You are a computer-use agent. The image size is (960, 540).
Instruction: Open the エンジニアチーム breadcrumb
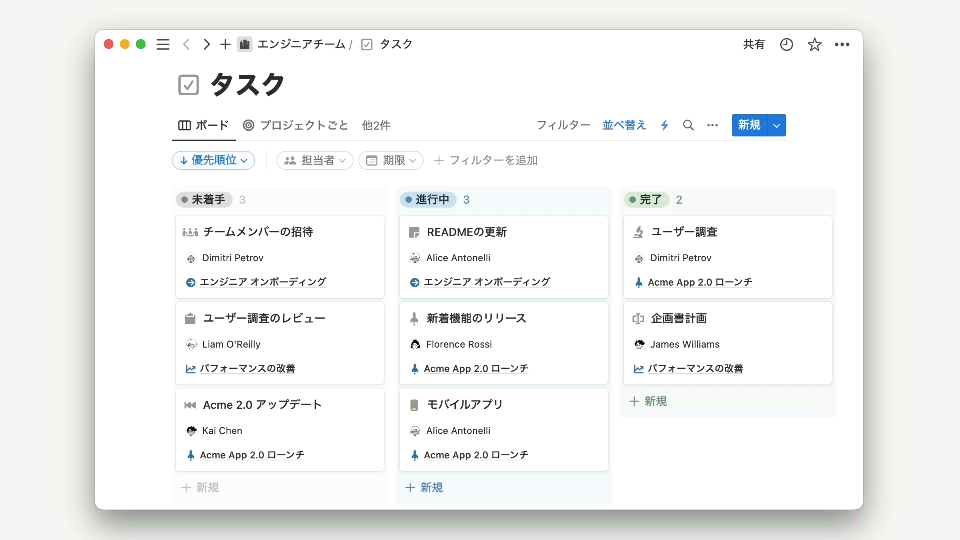point(301,44)
